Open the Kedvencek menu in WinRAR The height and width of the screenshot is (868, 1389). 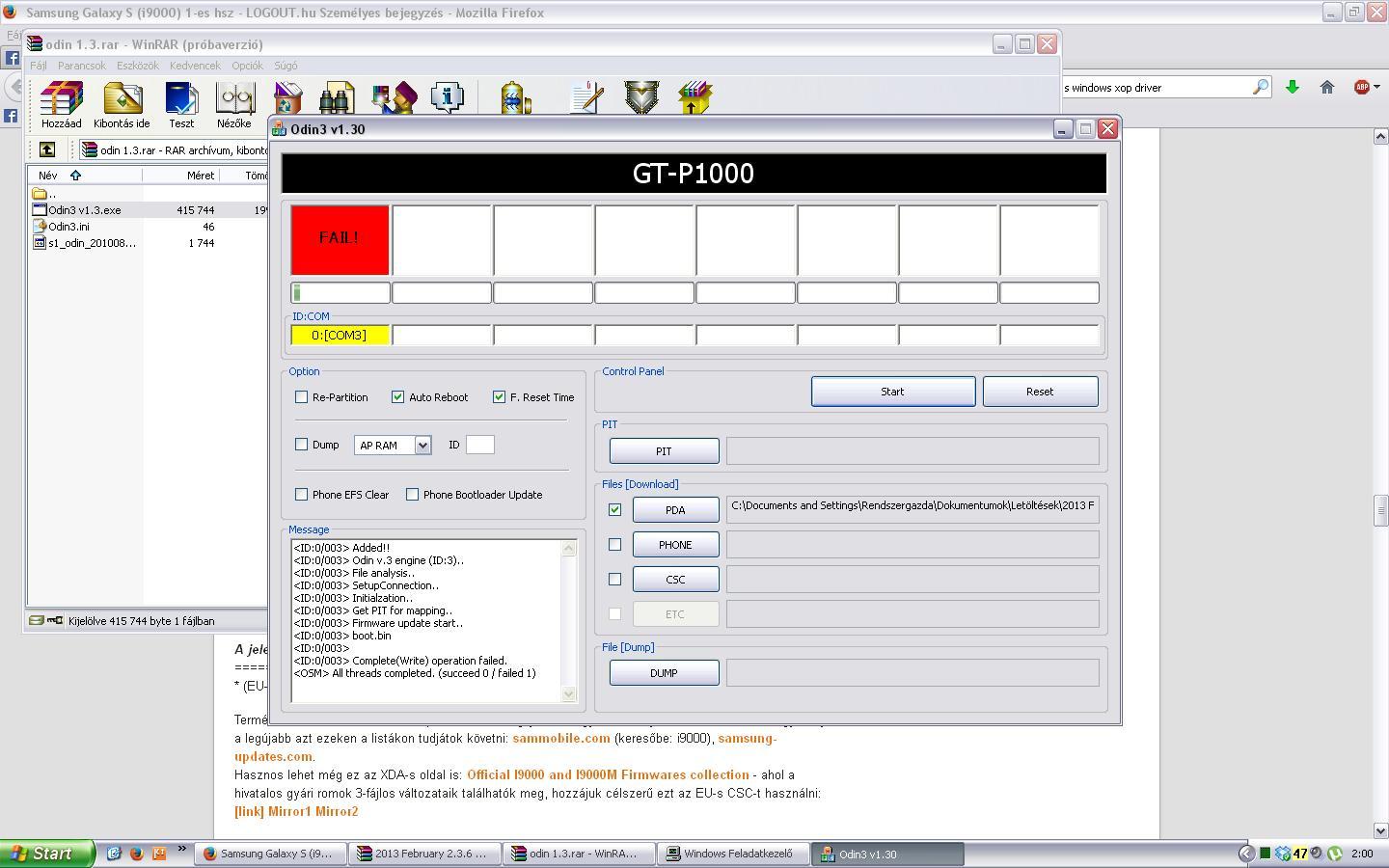tap(195, 66)
